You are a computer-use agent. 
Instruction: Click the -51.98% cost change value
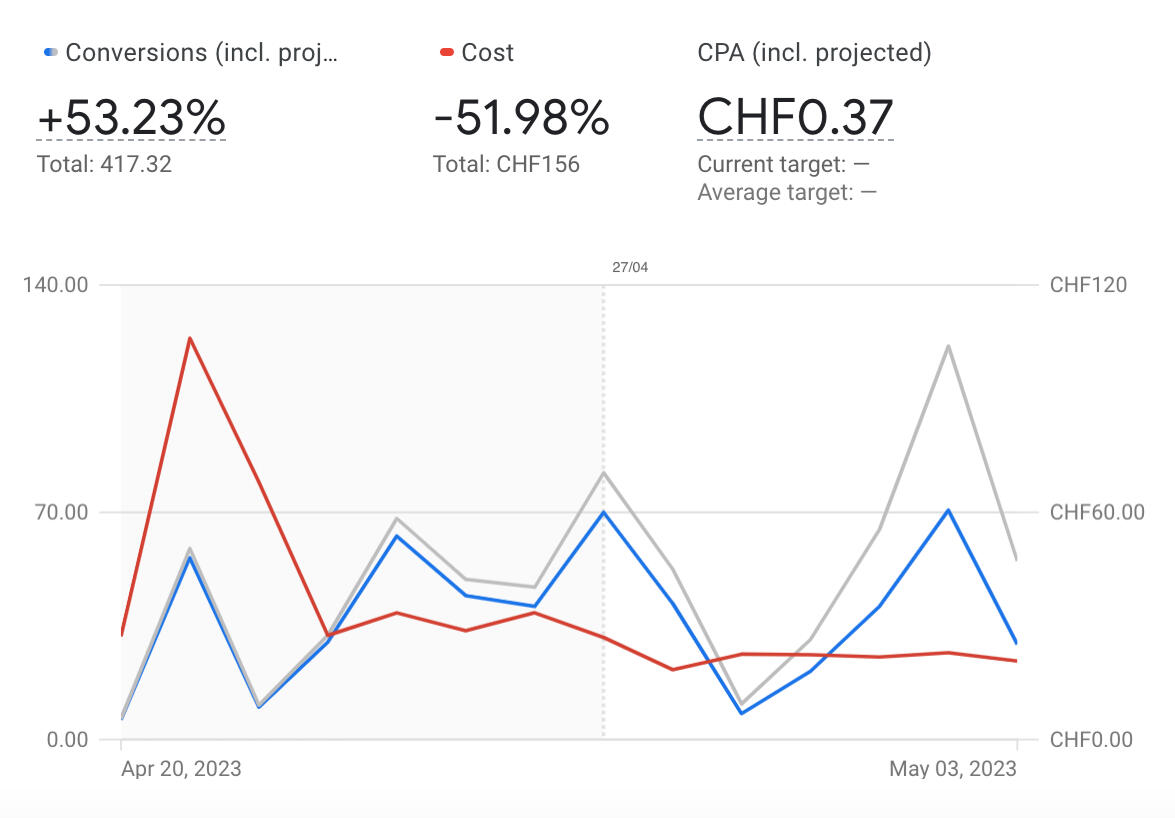click(x=521, y=118)
